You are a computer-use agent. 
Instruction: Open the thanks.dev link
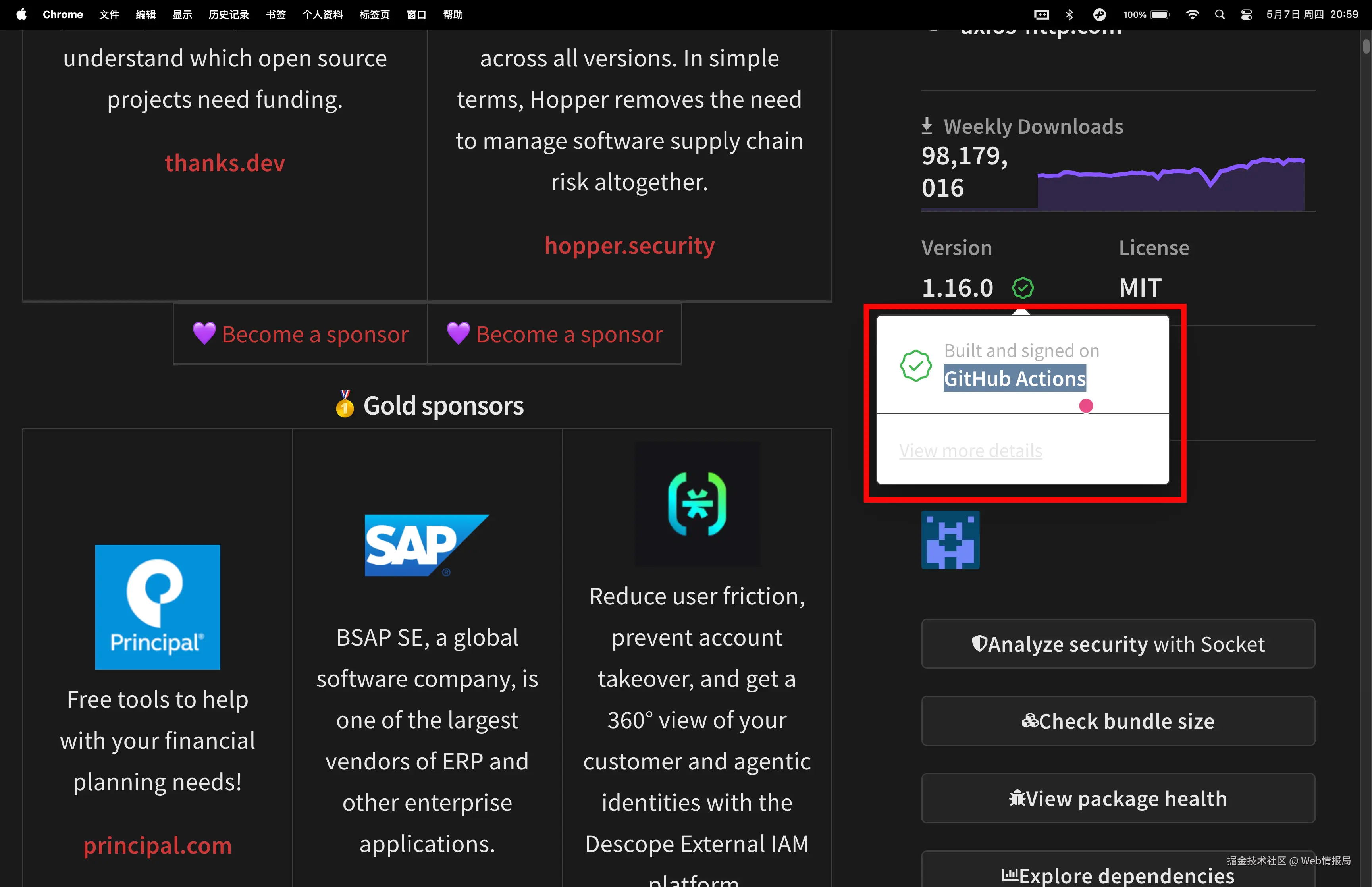tap(225, 163)
